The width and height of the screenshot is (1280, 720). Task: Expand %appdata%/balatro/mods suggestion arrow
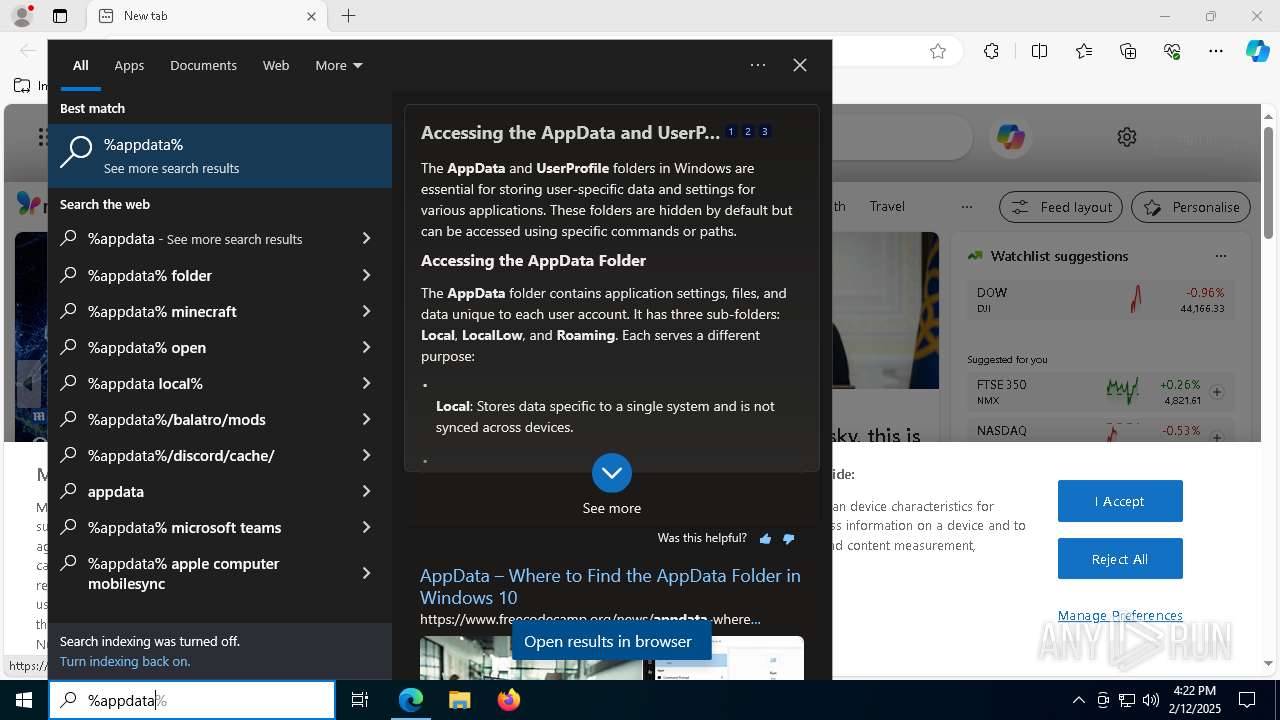(x=366, y=419)
